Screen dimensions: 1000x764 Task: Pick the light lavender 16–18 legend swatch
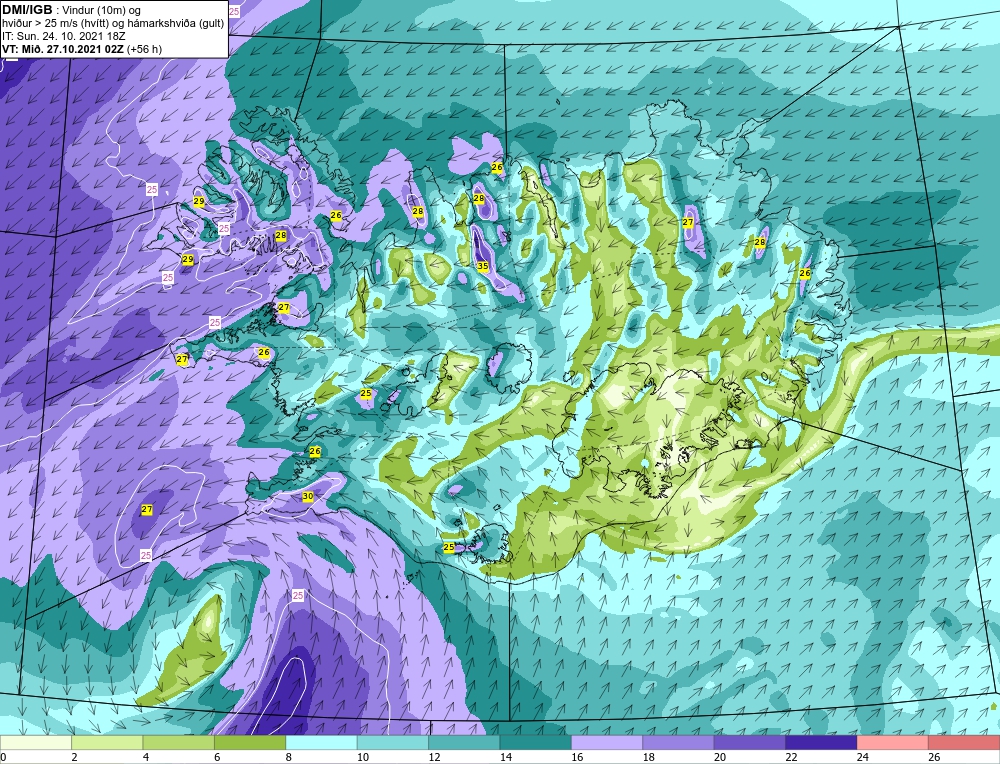click(x=607, y=743)
